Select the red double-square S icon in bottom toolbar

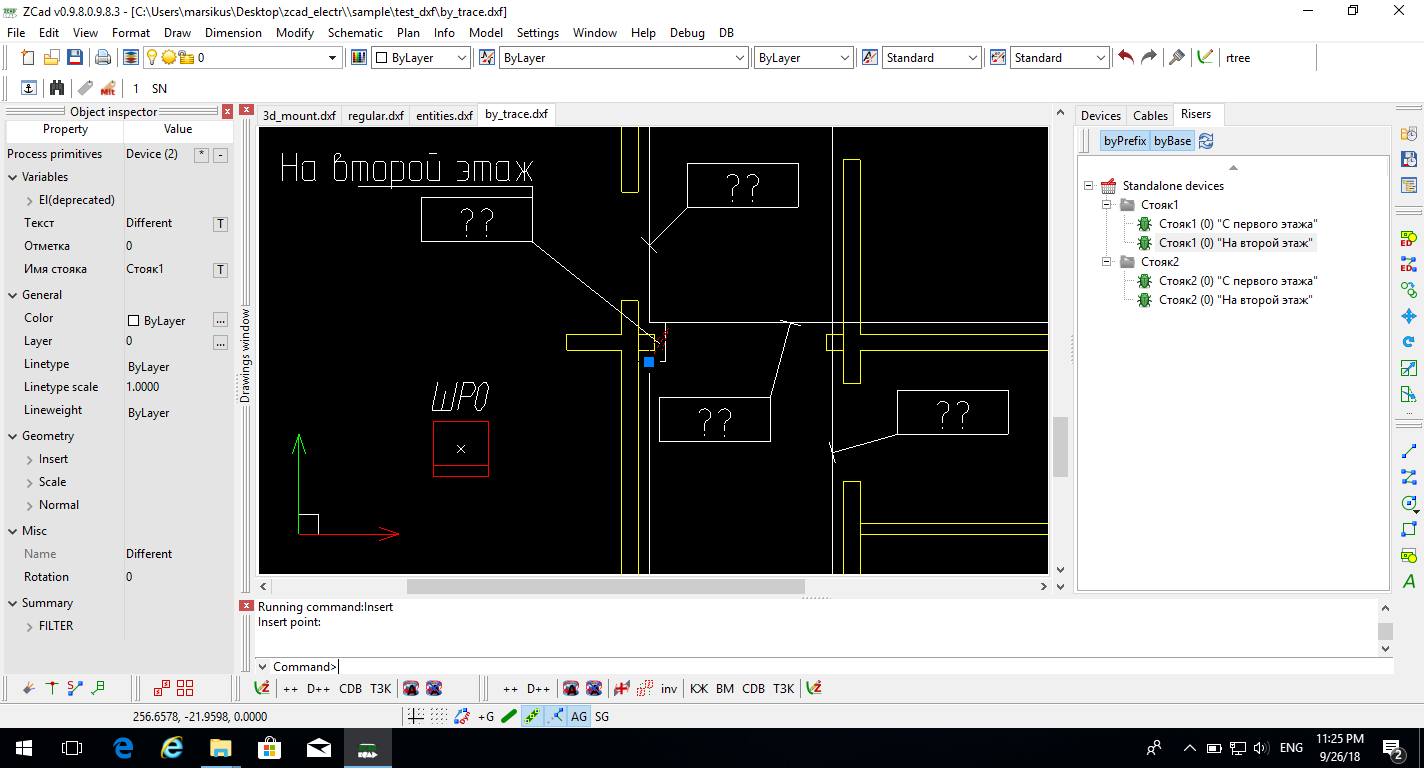[x=161, y=688]
